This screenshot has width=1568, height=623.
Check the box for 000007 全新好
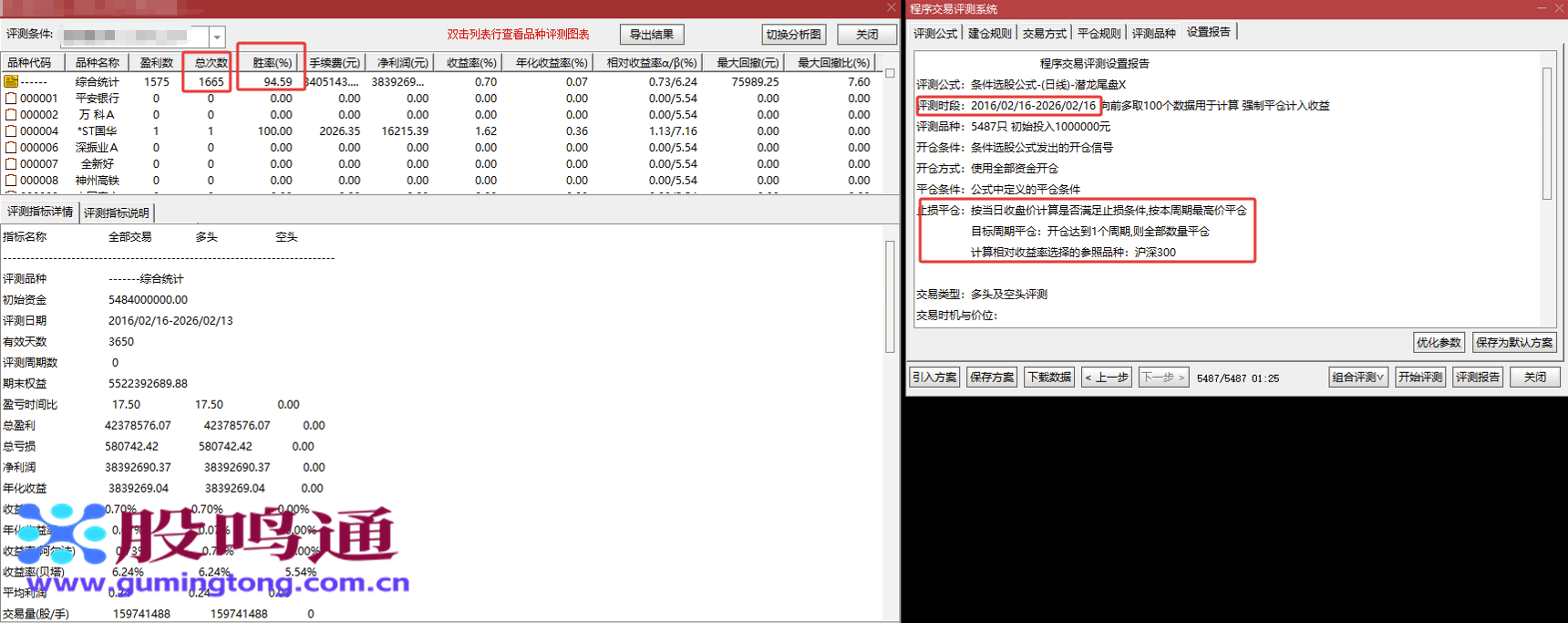click(x=11, y=164)
